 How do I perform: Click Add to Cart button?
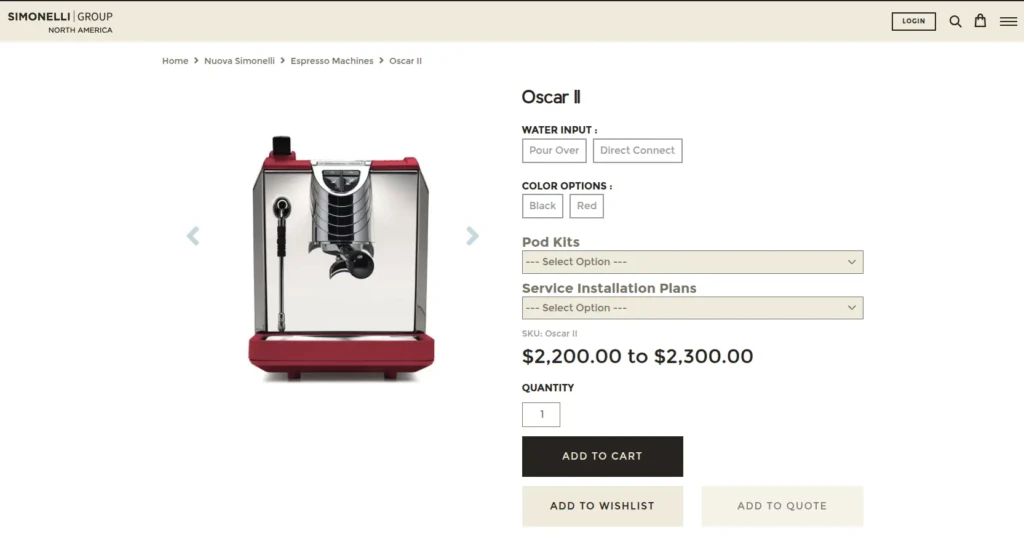[x=602, y=456]
